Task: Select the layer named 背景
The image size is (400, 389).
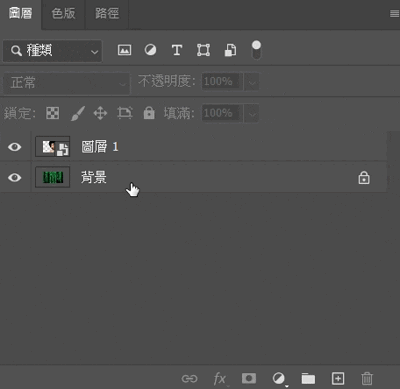Action: pyautogui.click(x=94, y=177)
